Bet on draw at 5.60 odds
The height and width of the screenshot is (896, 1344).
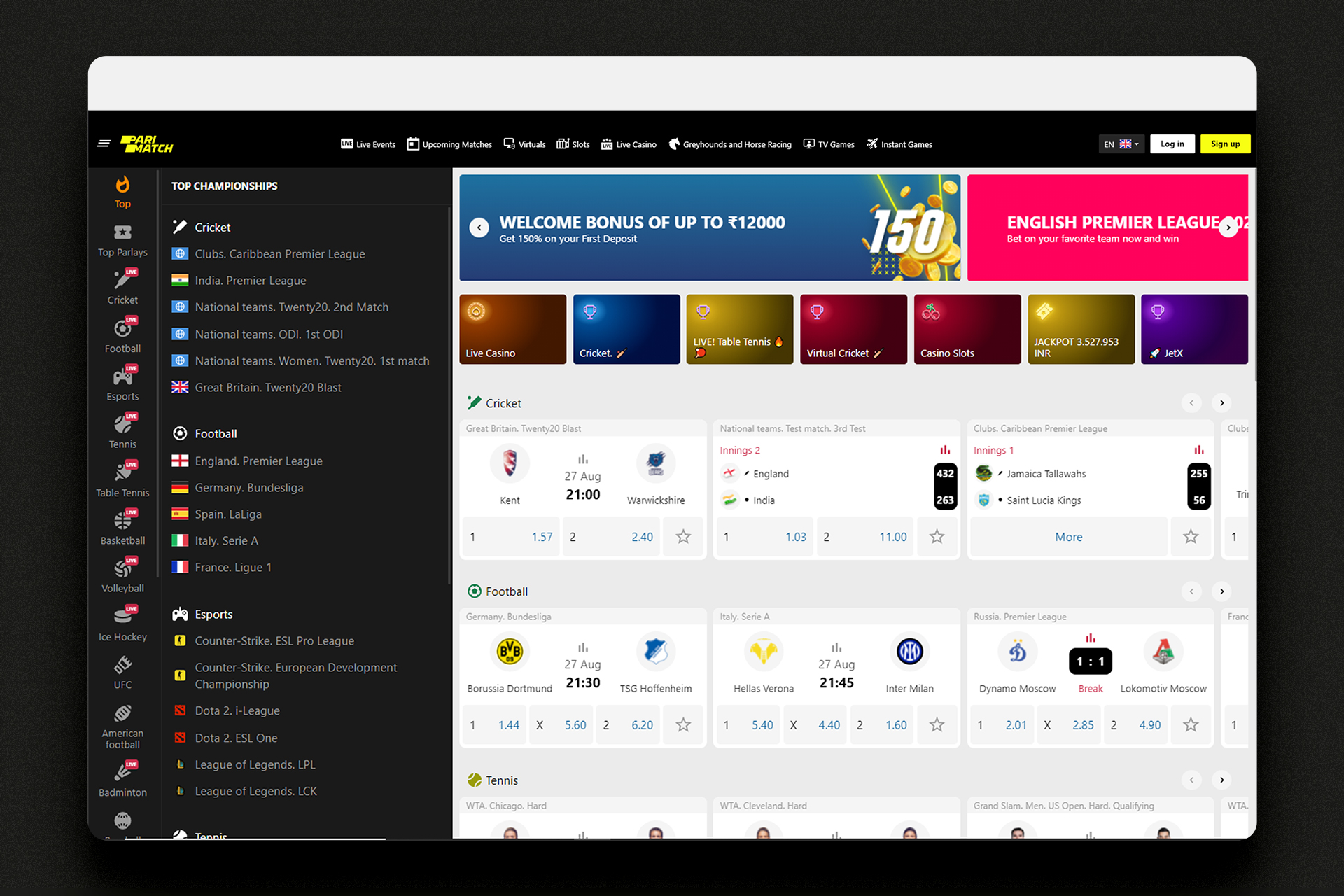[562, 725]
